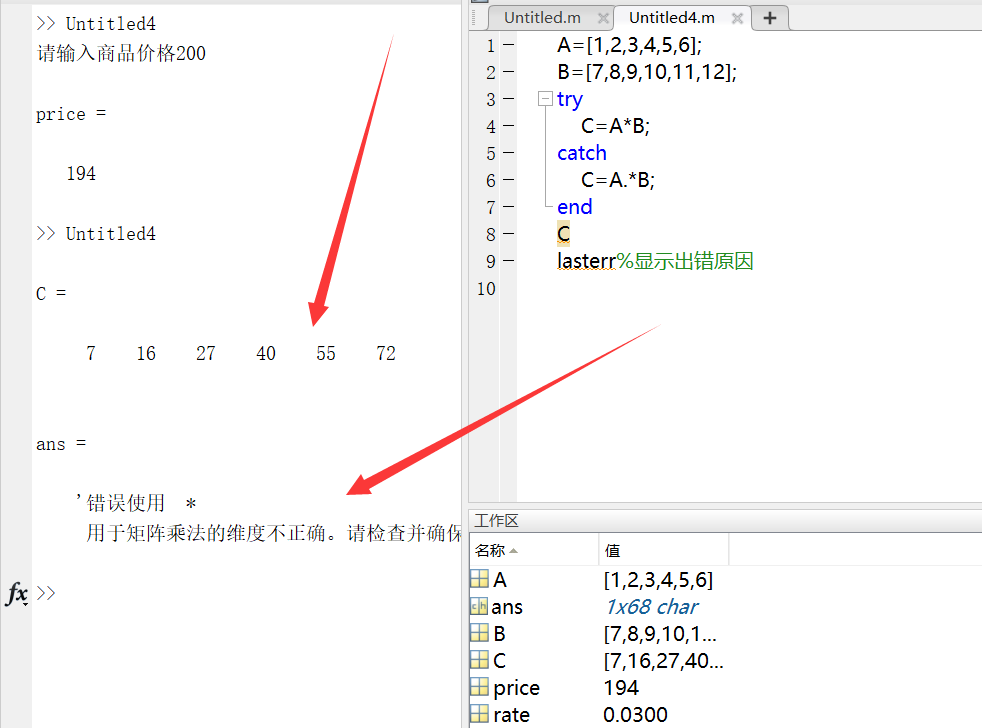Screen dimensions: 982x728
Task: Click the highlighted variable C on line 8
Action: coord(564,234)
